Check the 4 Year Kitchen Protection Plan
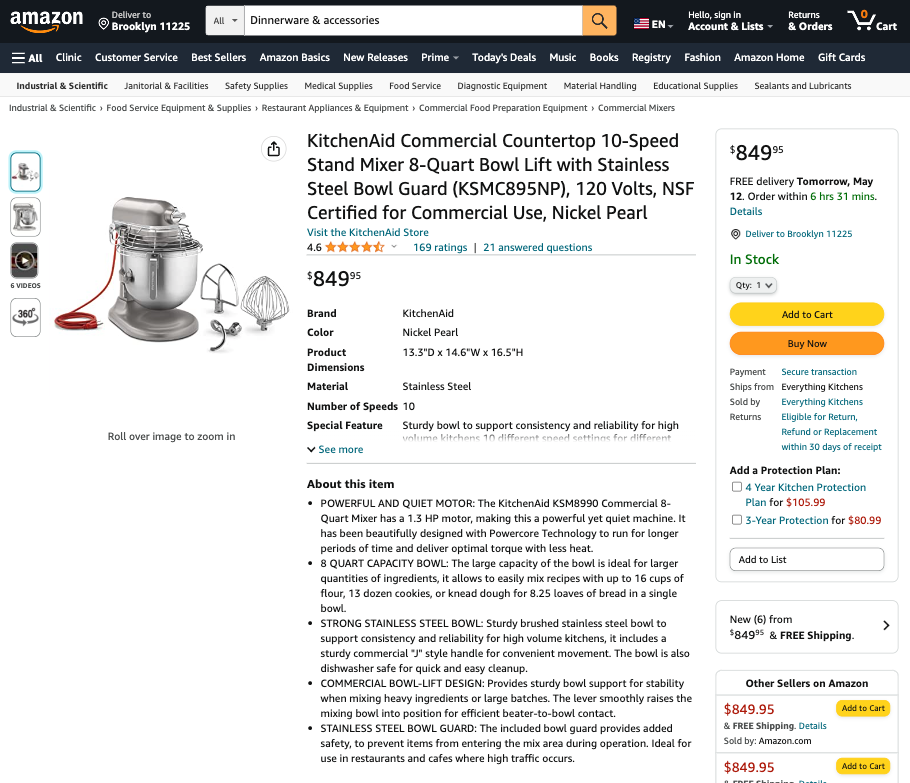This screenshot has height=783, width=910. pyautogui.click(x=736, y=487)
